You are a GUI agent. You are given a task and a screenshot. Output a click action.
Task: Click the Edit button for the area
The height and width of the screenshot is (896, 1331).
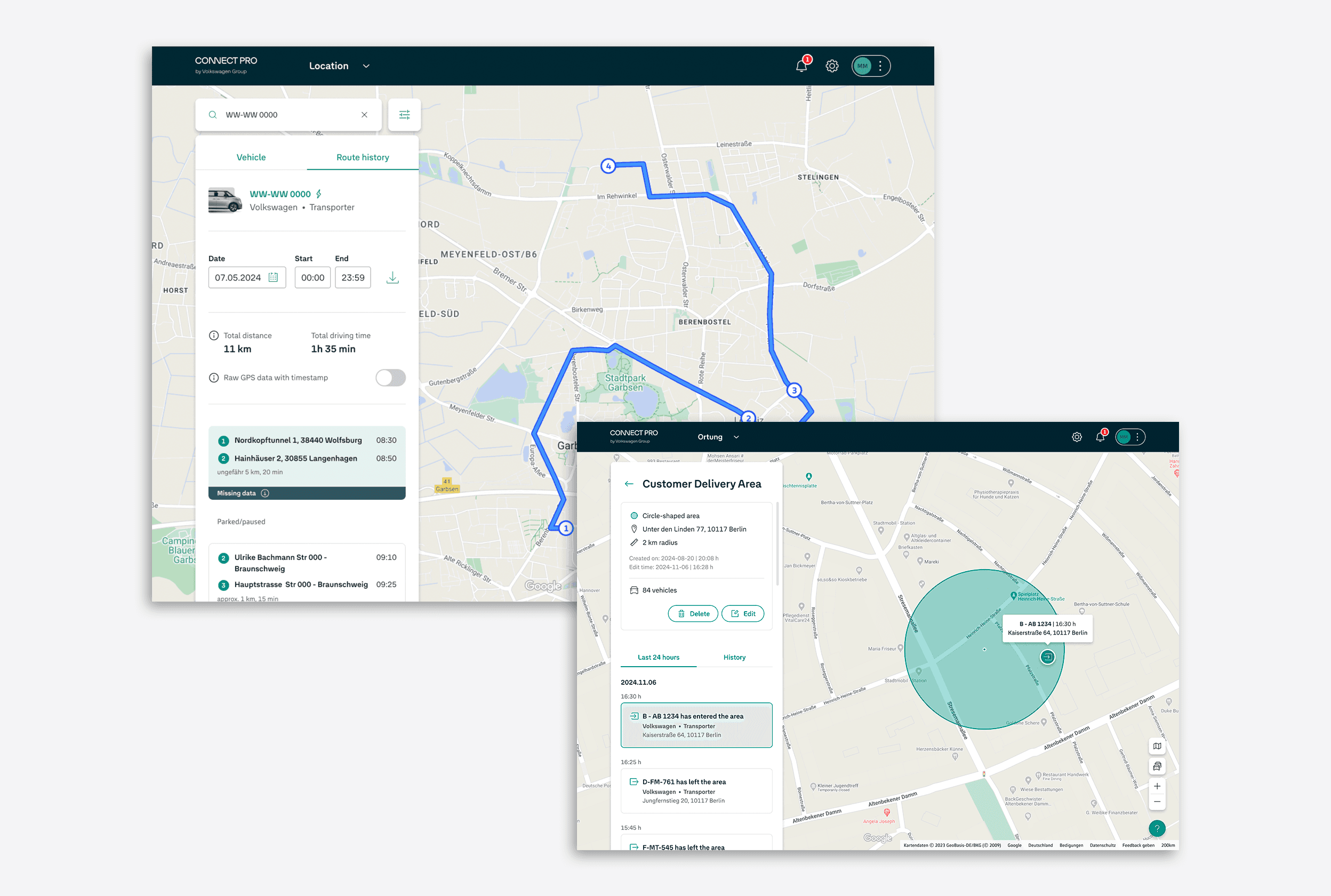pyautogui.click(x=743, y=614)
